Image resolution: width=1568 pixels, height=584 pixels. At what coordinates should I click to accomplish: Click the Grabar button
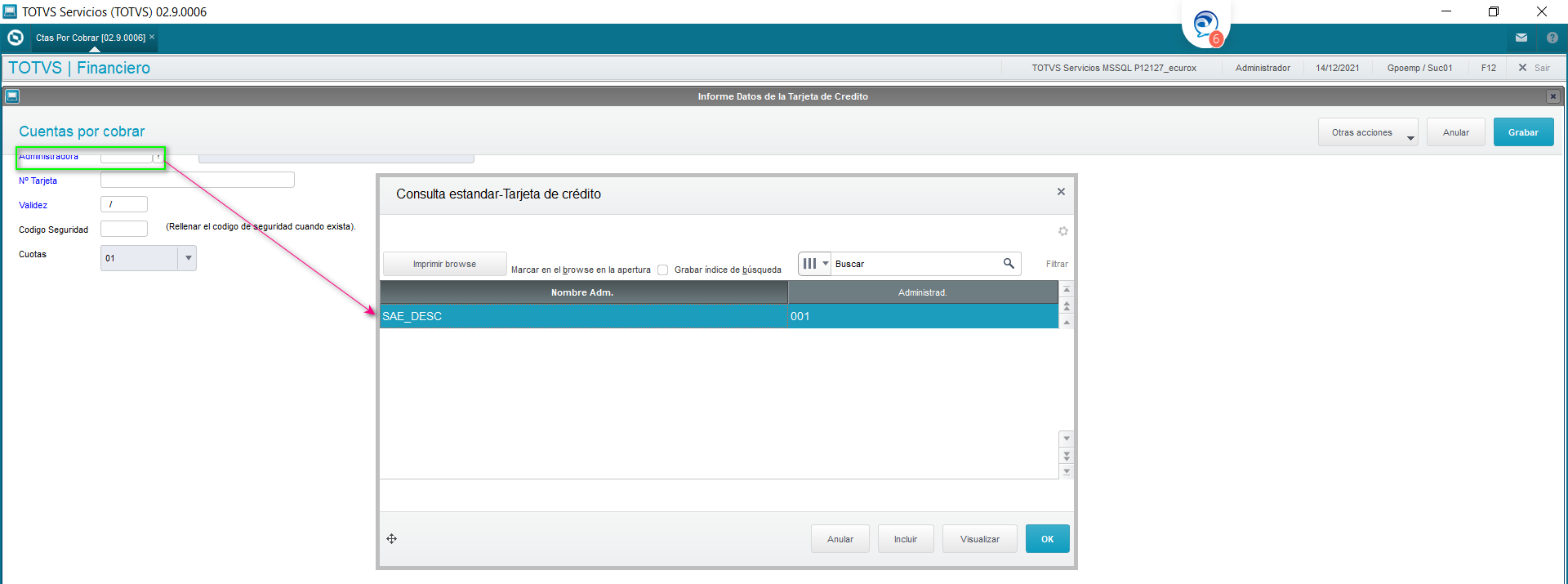click(1523, 132)
